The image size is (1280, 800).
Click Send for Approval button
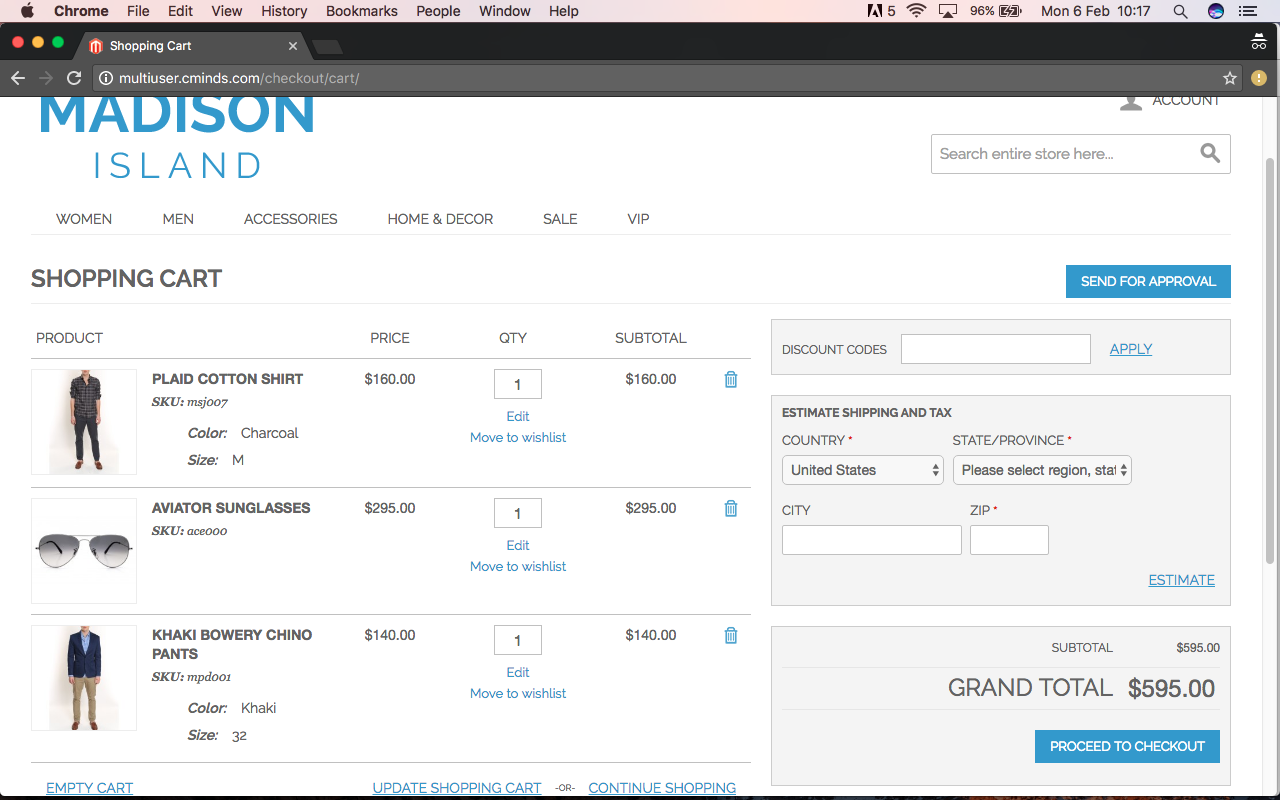1148,281
